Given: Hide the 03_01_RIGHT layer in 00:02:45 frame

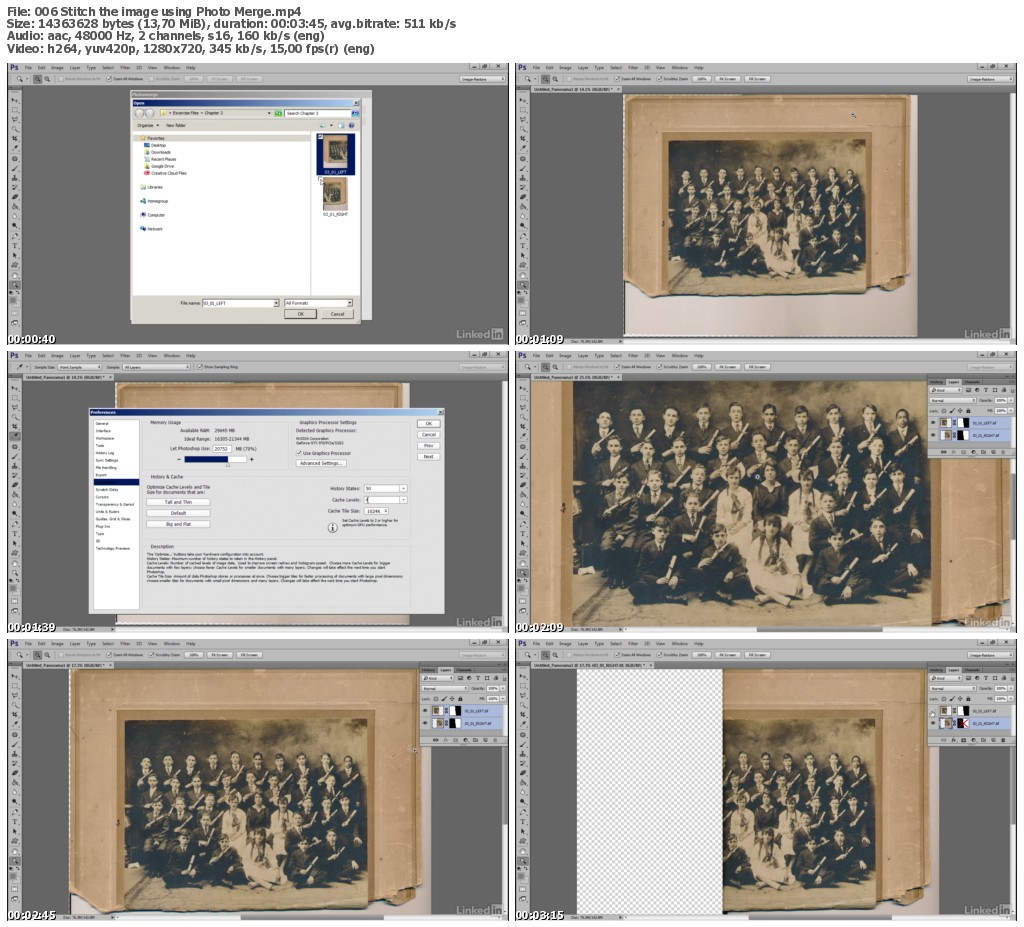Looking at the screenshot, I should (424, 723).
